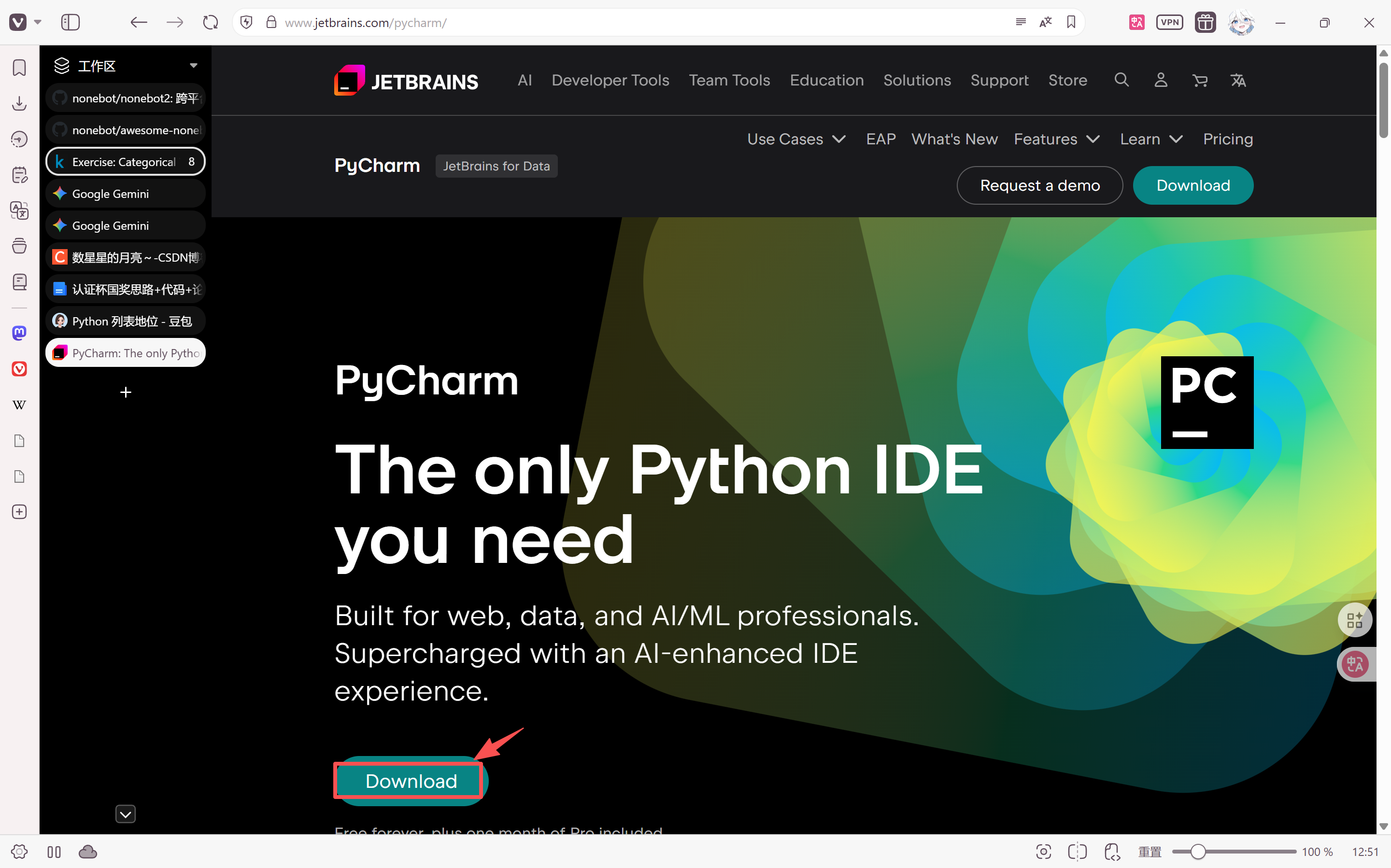Toggle the side panel visibility button

70,22
